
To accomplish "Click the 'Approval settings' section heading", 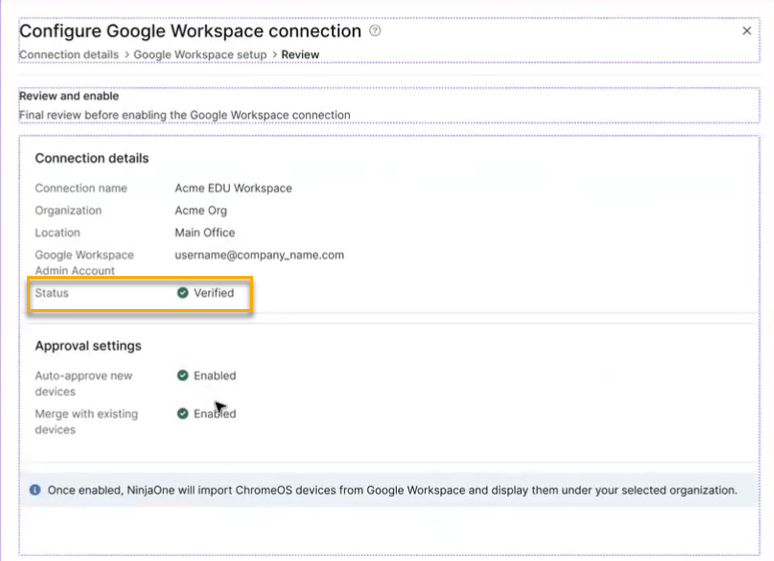I will coord(88,346).
